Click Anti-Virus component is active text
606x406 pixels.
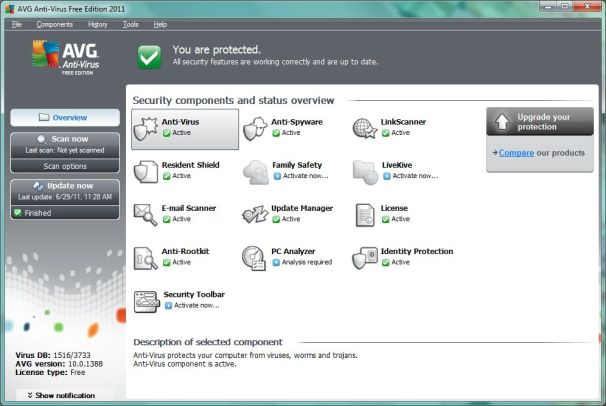coord(185,364)
